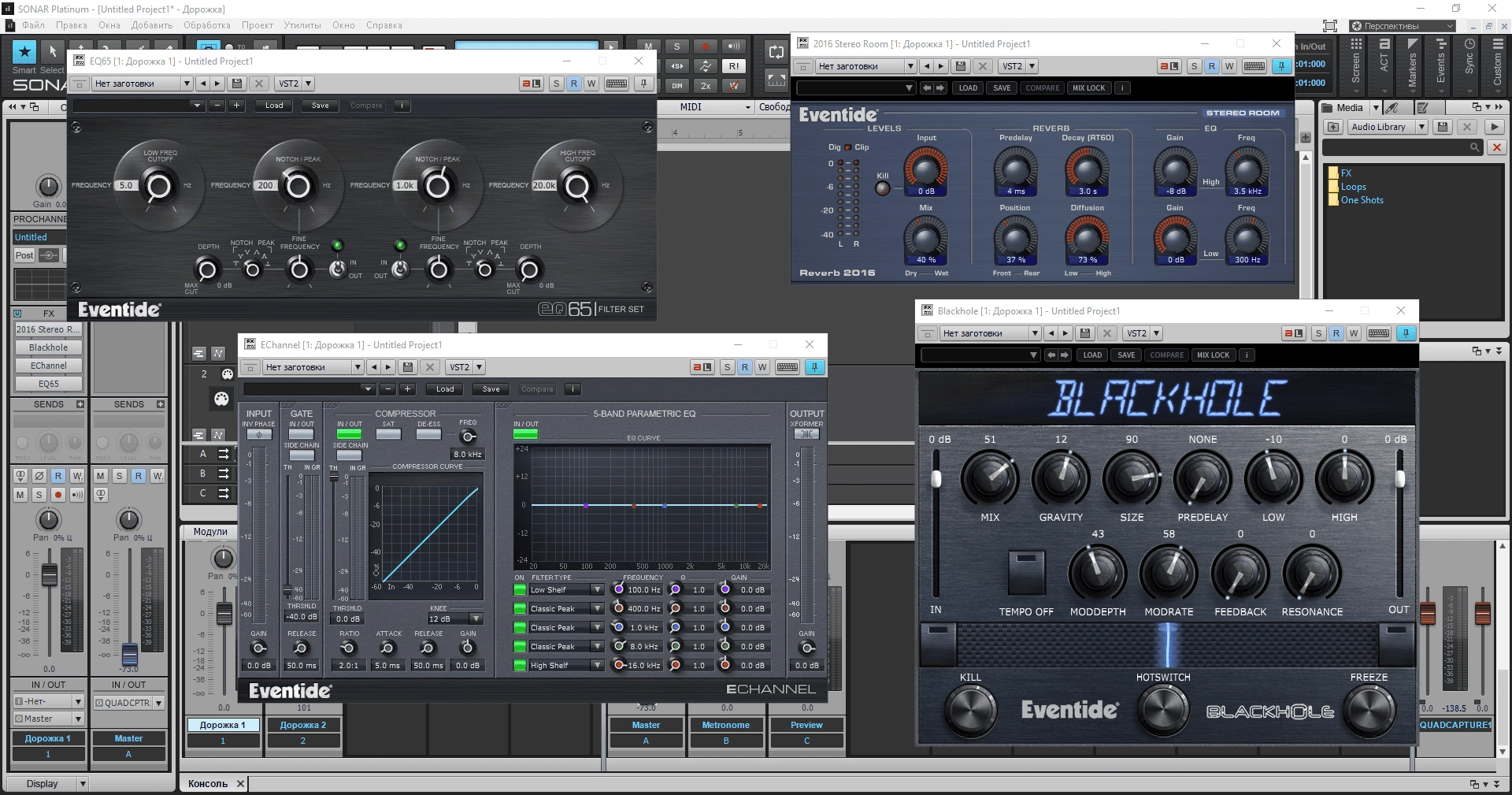
Task: Click SAVE in the Stereo Room plugin
Action: tap(1002, 88)
